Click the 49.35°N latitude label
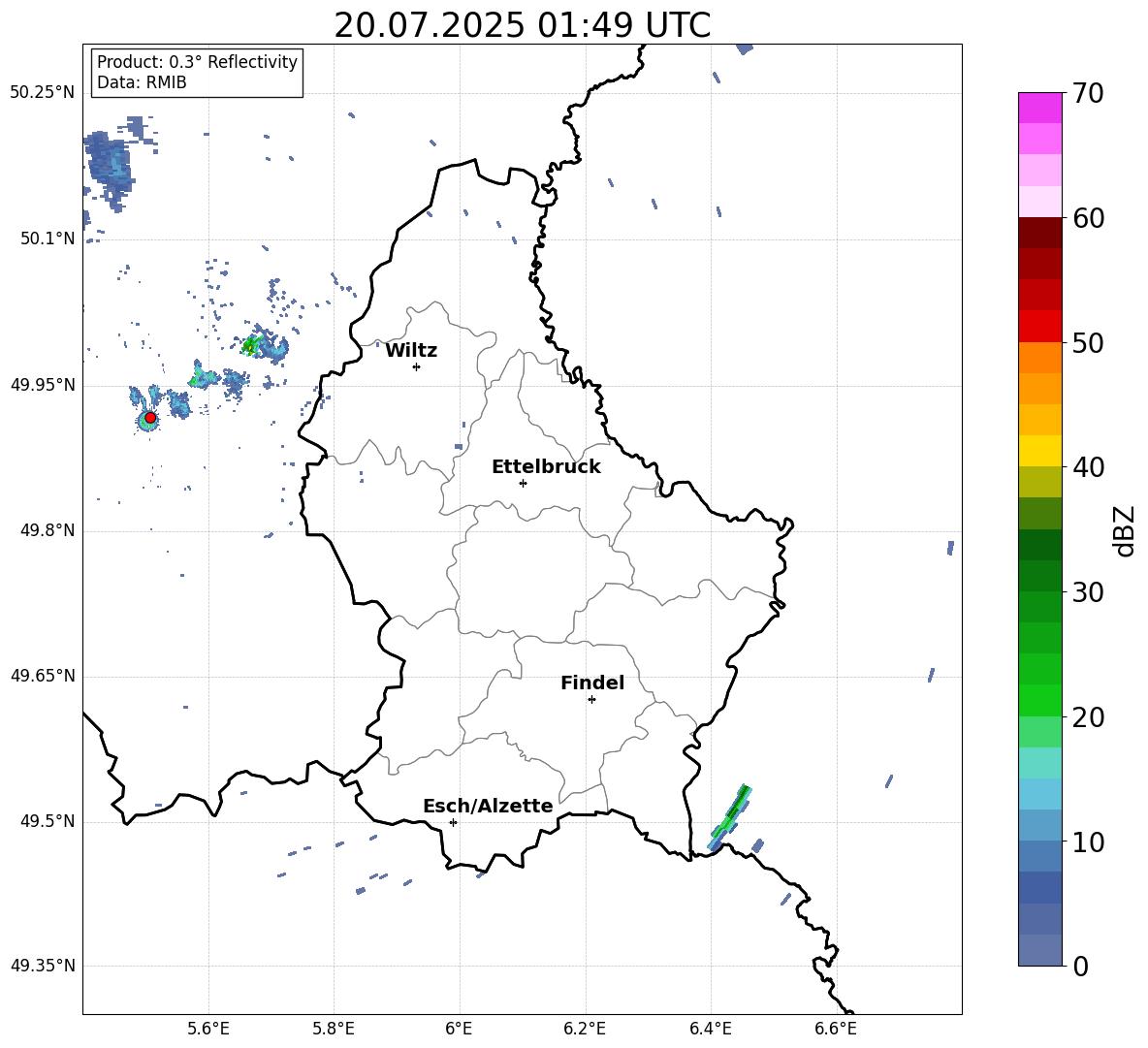Screen dimensions: 1148x1048 (43, 966)
